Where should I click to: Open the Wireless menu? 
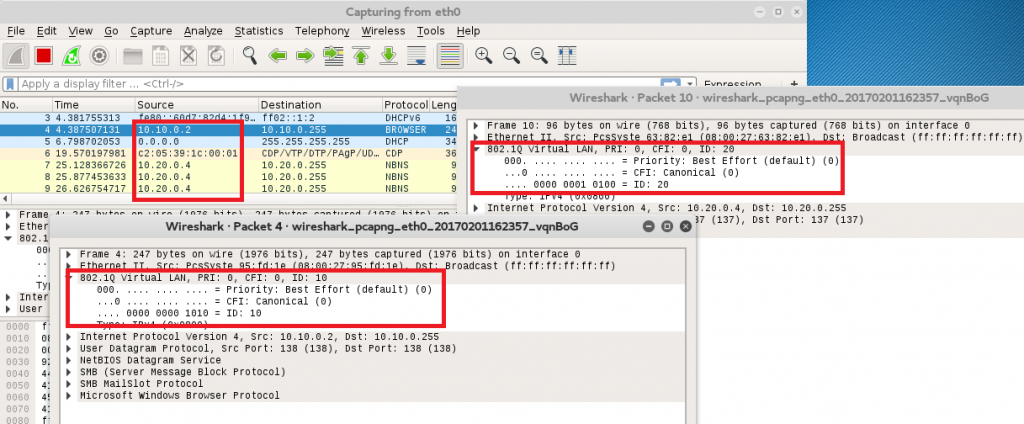click(383, 31)
